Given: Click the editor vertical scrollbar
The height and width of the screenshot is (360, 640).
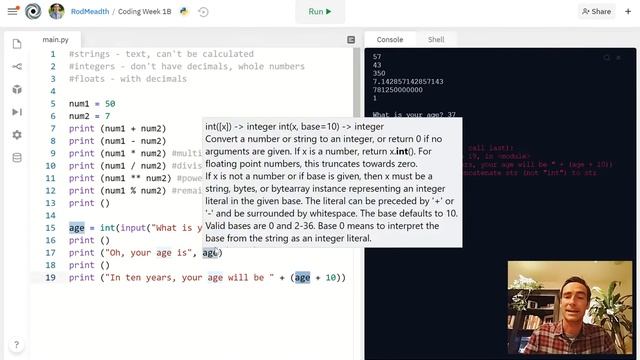Looking at the screenshot, I should pyautogui.click(x=357, y=82).
